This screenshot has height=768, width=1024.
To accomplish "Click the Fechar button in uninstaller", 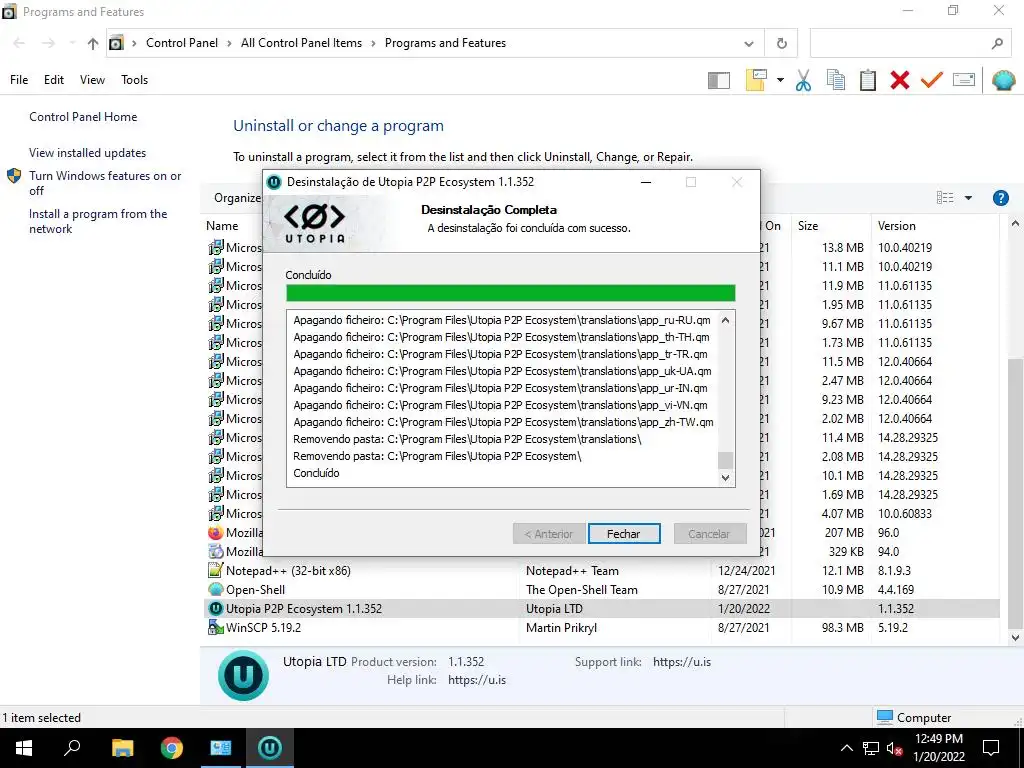I will tap(624, 534).
